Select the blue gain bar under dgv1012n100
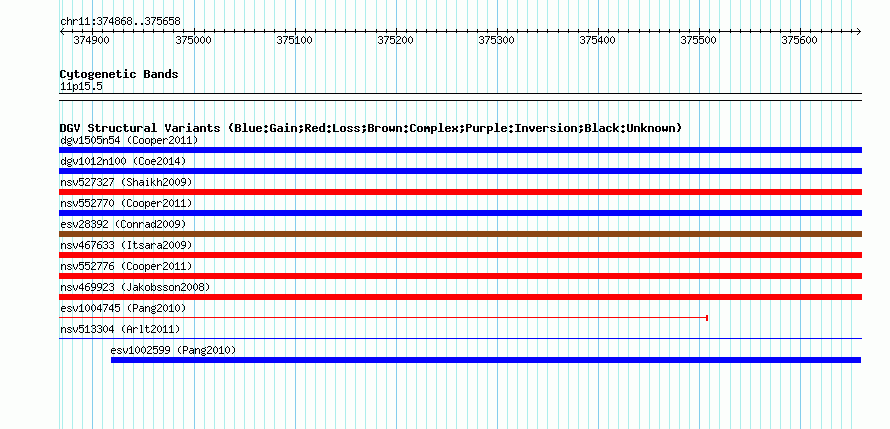890x429 pixels. [x=460, y=171]
